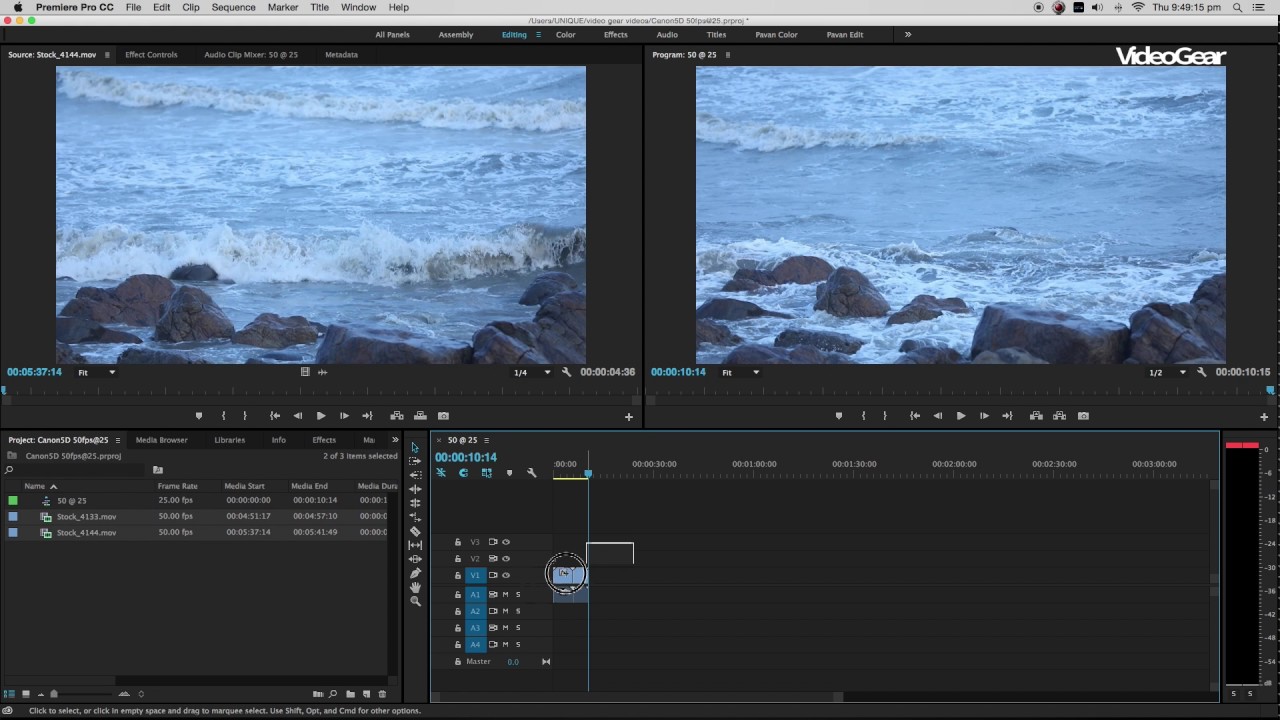
Task: Show overflow workspaces chevron
Action: click(x=908, y=34)
